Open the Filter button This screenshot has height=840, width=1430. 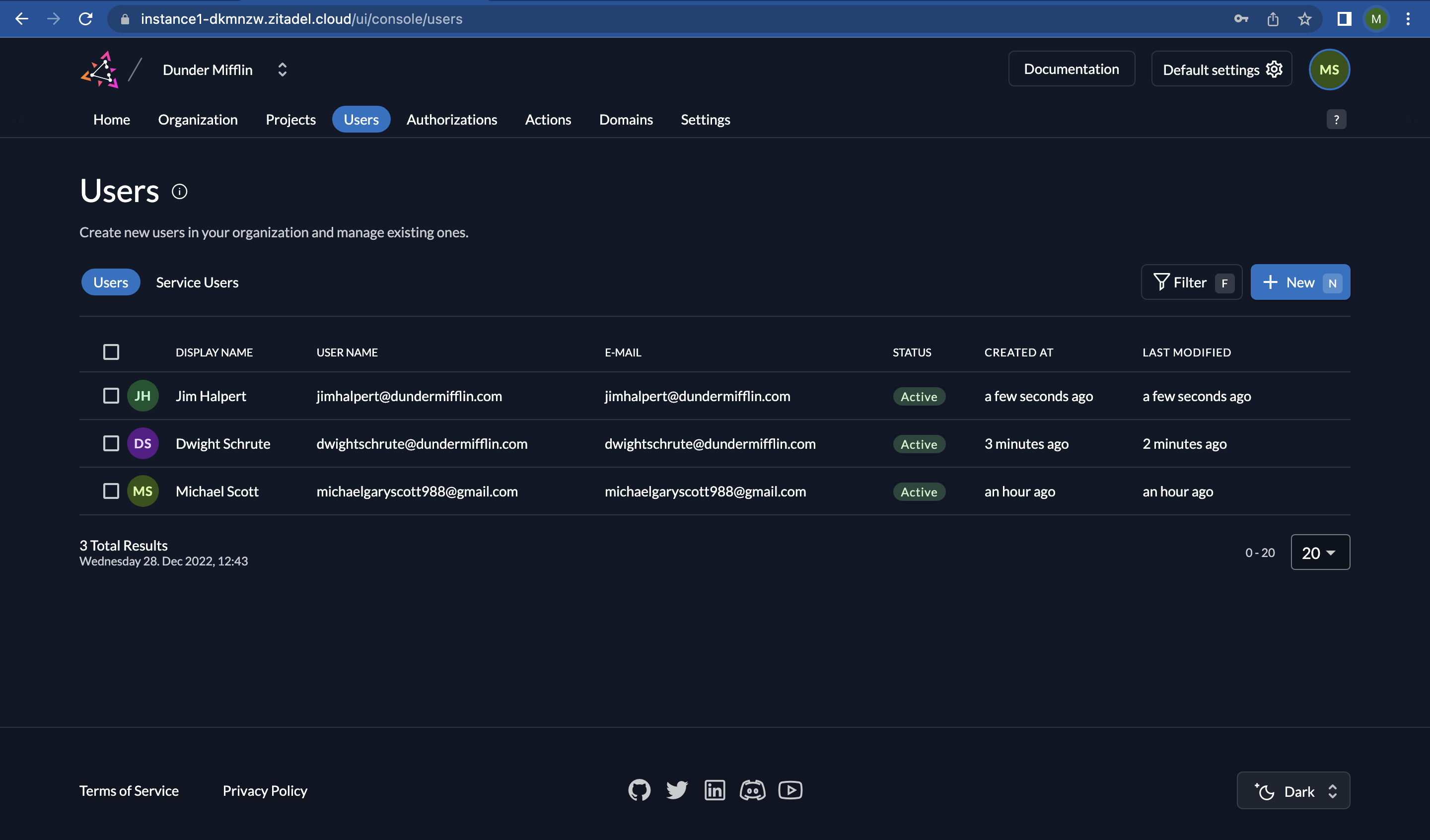pyautogui.click(x=1191, y=282)
